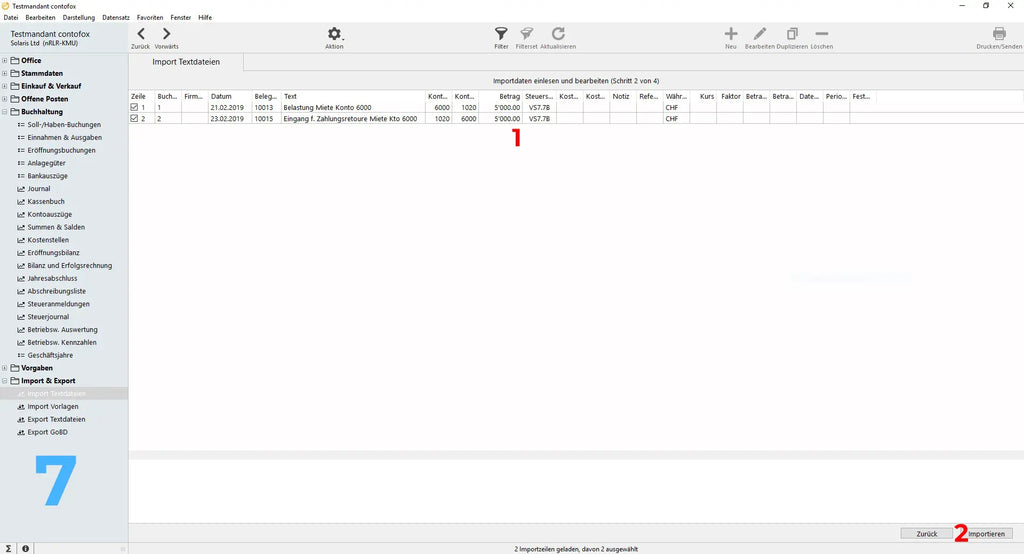
Task: Open Kassenbuch in the sidebar
Action: click(x=46, y=201)
